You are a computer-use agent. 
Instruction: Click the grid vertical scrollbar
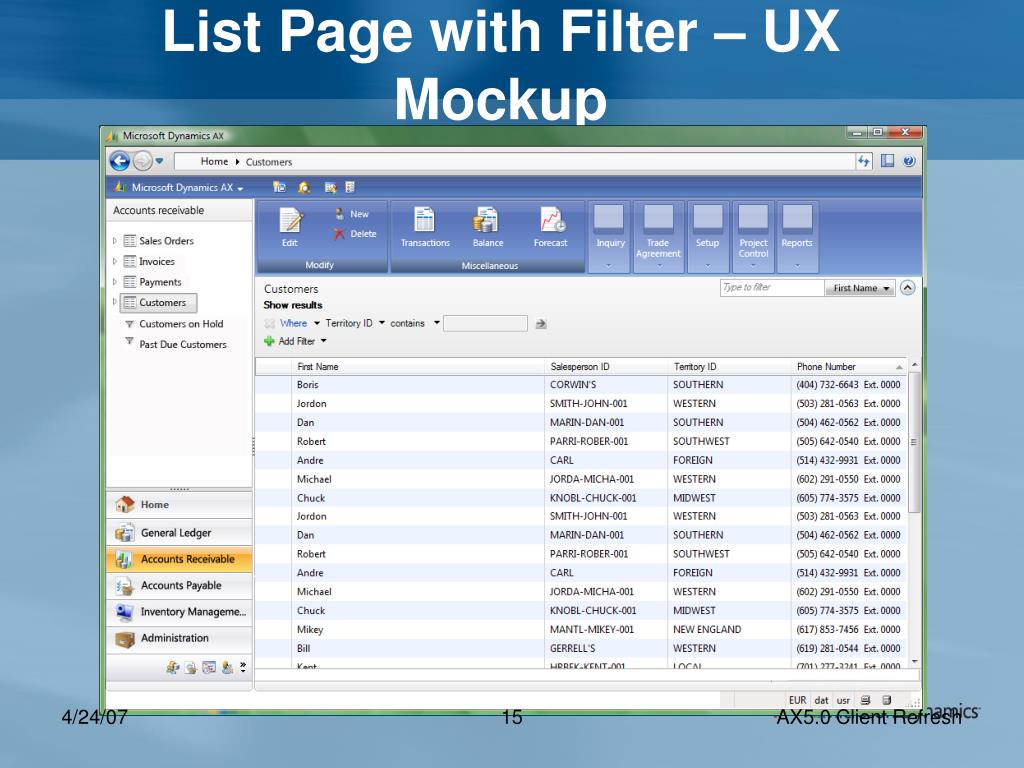914,443
